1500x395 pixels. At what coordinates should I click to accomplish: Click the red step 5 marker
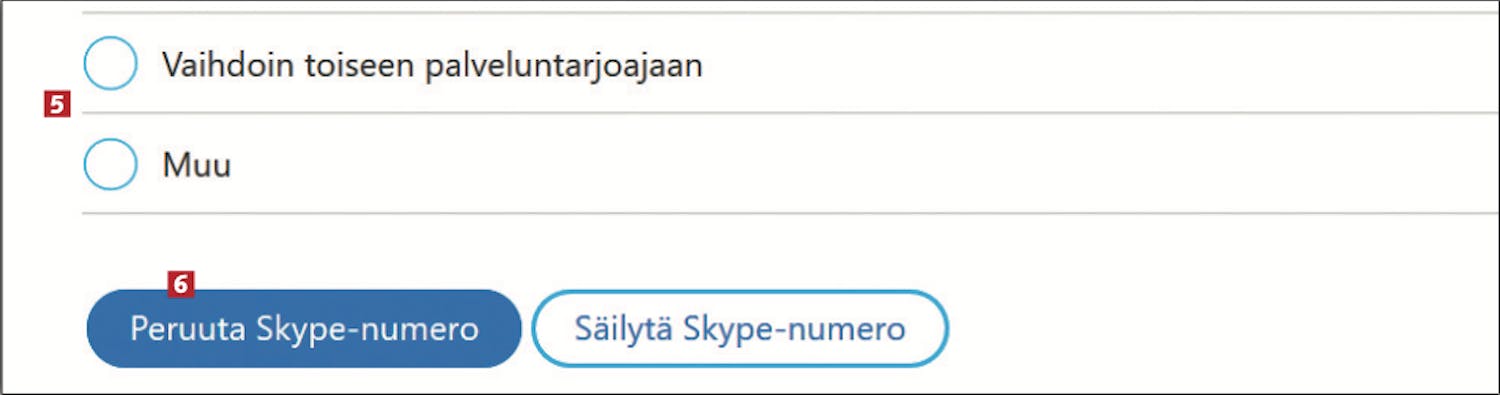58,104
